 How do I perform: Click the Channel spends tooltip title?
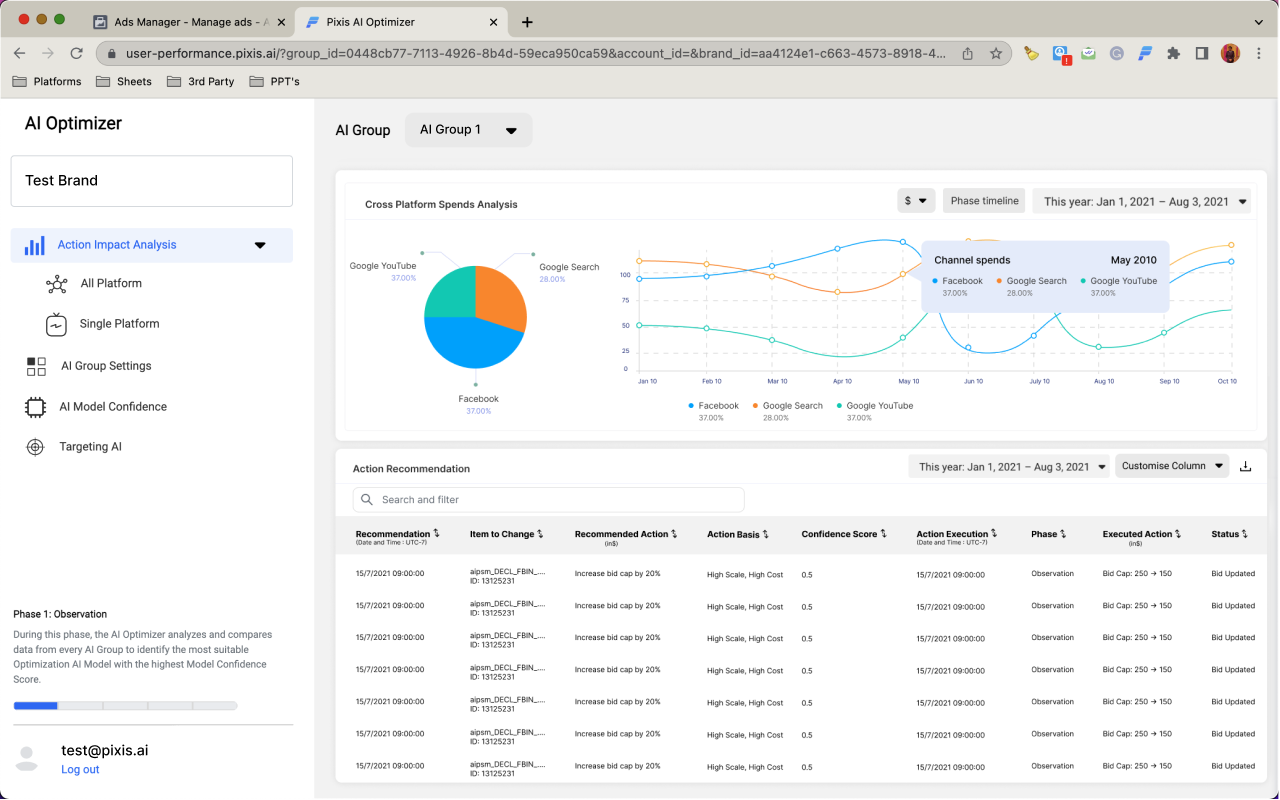pos(972,260)
